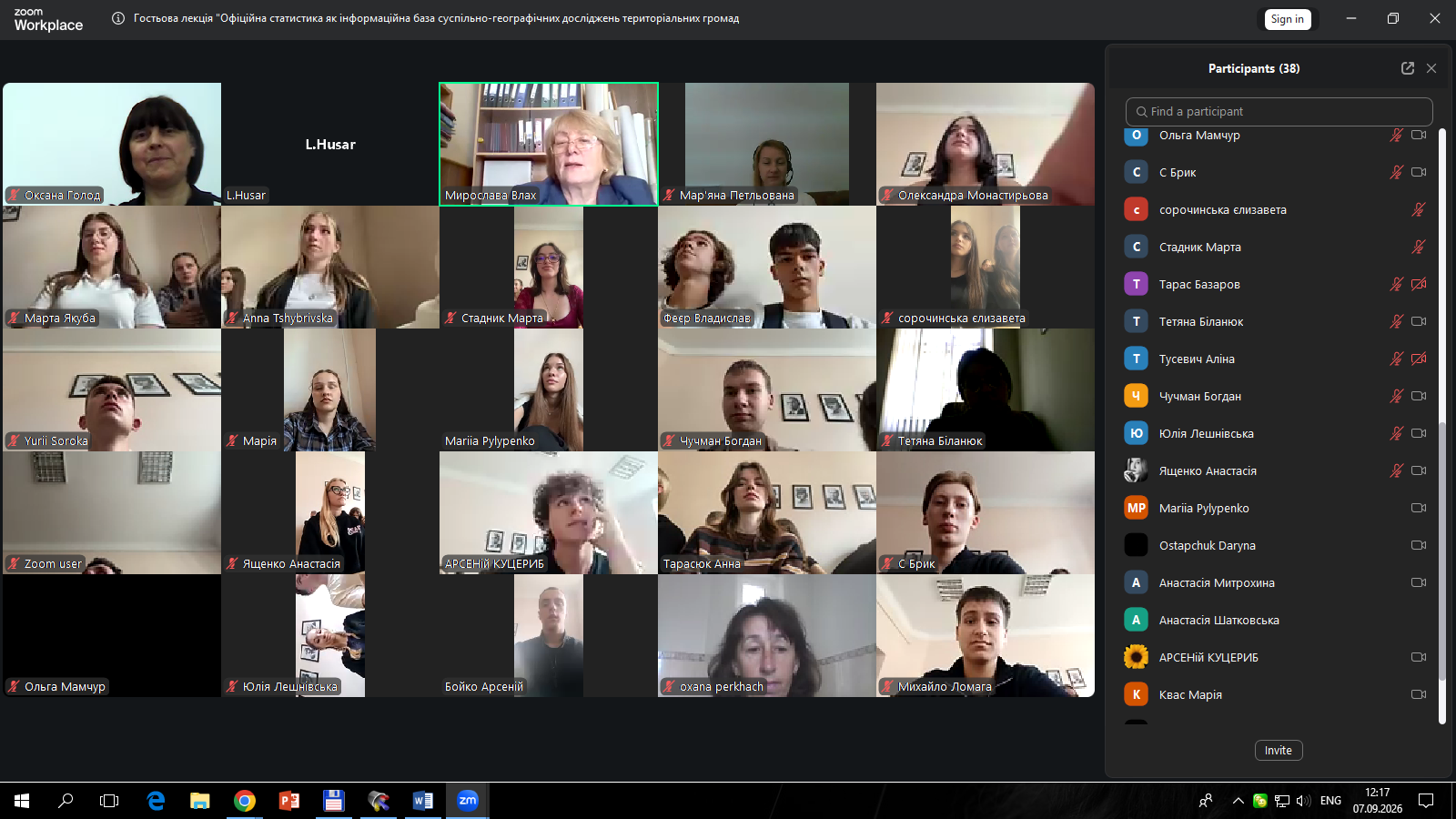
Task: Open the Windows notification center
Action: (x=1426, y=801)
